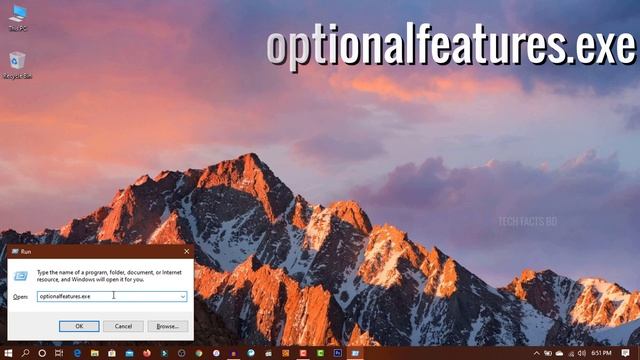Open the Windows Start menu
640x360 pixels.
click(8, 353)
